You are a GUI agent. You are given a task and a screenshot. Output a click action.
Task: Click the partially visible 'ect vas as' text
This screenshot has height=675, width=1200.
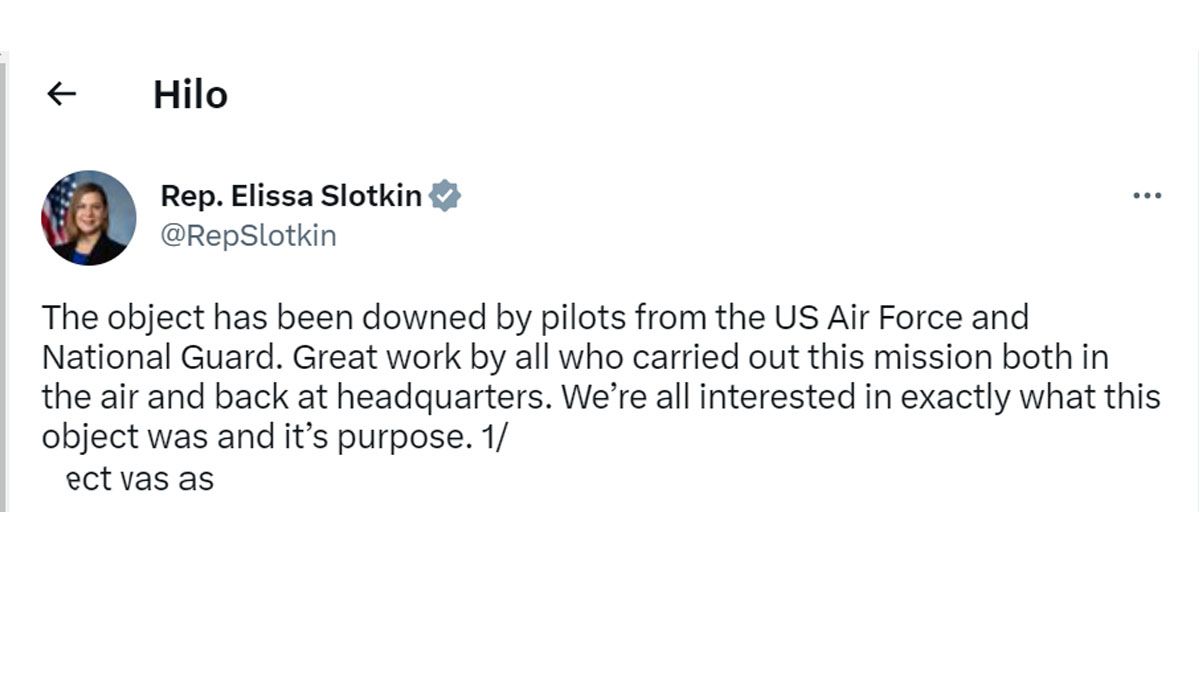[138, 478]
